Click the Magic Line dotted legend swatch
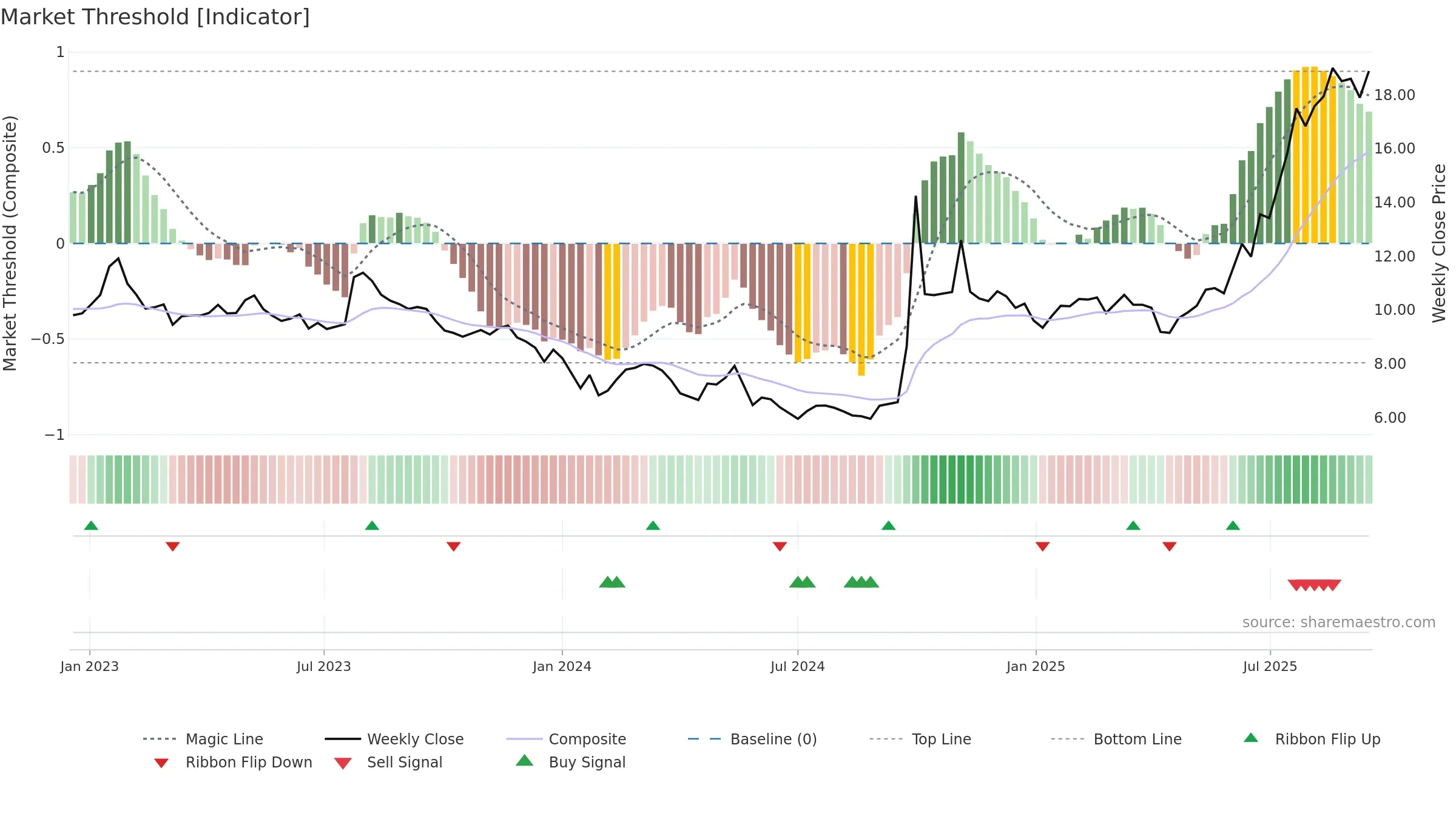This screenshot has width=1456, height=819. coord(160,739)
